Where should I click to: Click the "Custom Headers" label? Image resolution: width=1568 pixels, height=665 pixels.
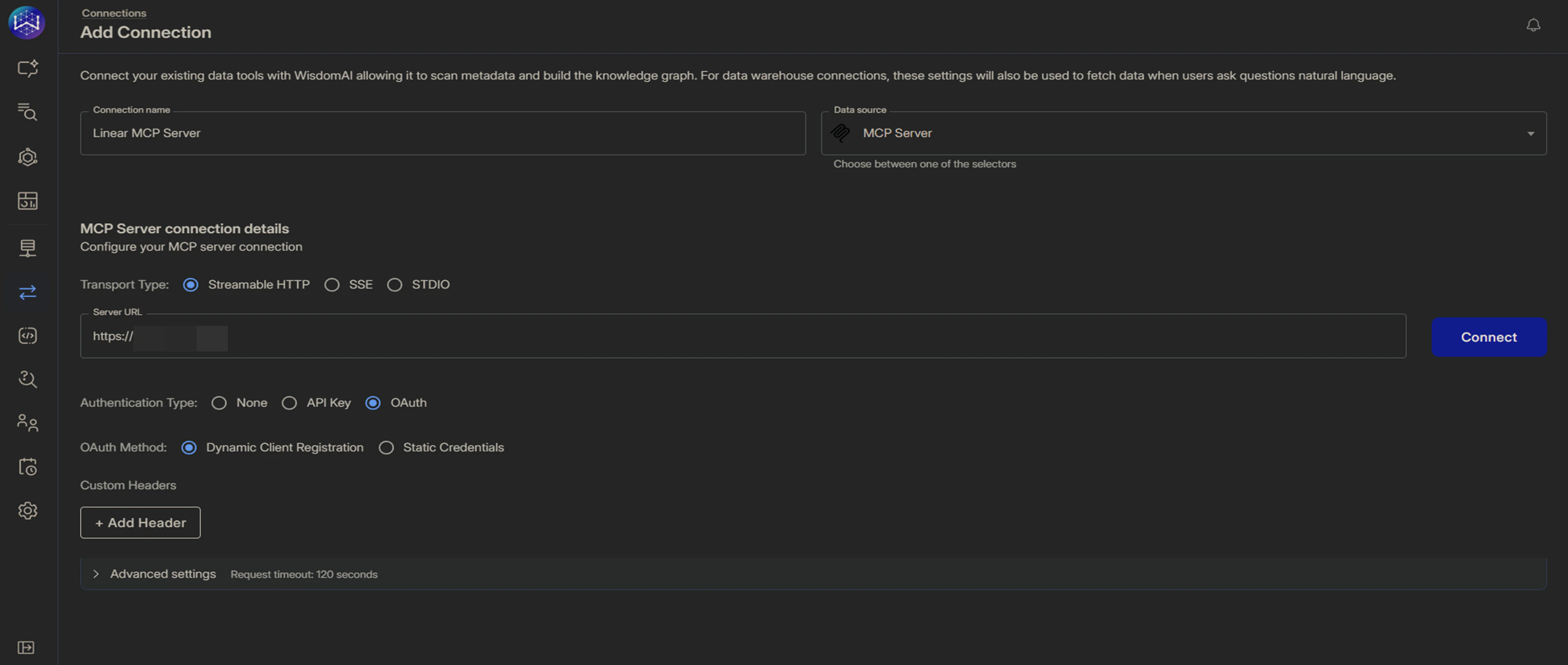click(x=128, y=485)
